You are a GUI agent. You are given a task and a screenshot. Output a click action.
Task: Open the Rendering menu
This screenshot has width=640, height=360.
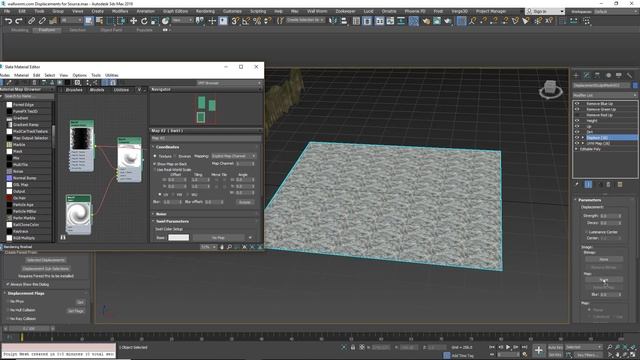point(205,11)
